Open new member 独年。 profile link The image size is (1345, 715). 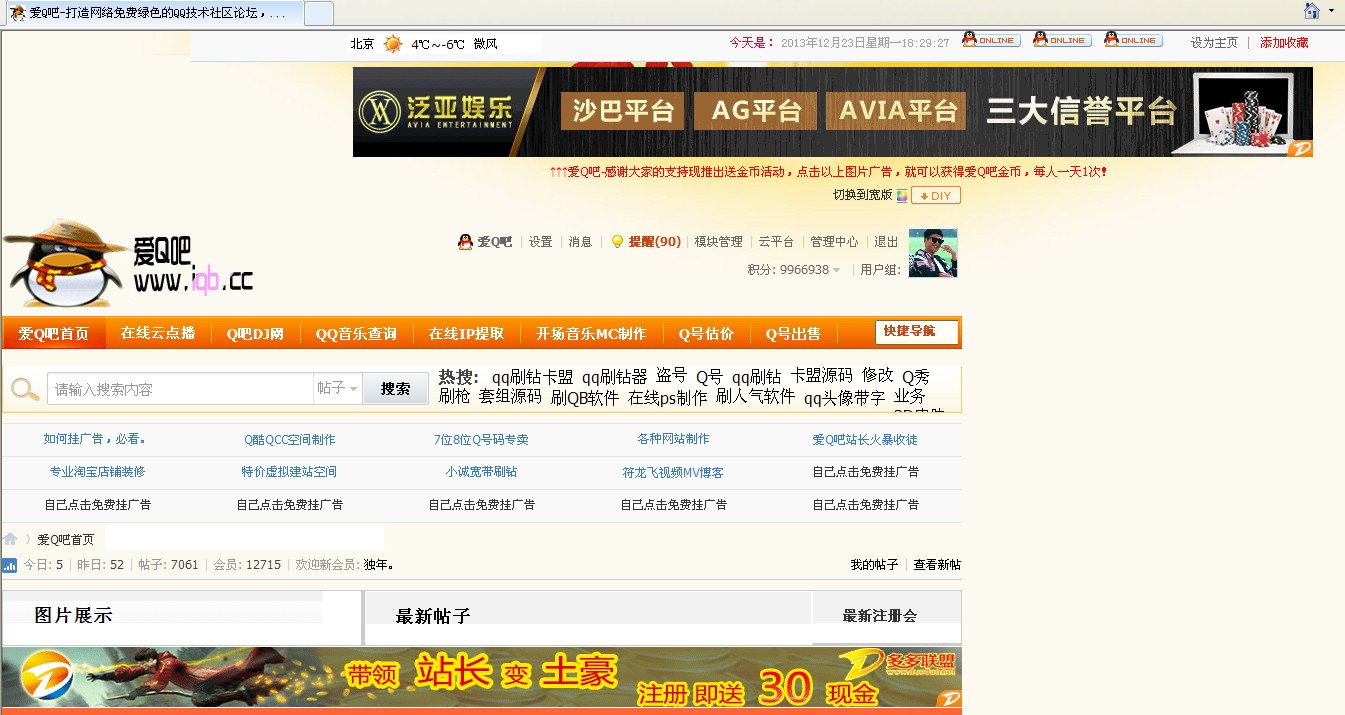pyautogui.click(x=378, y=565)
